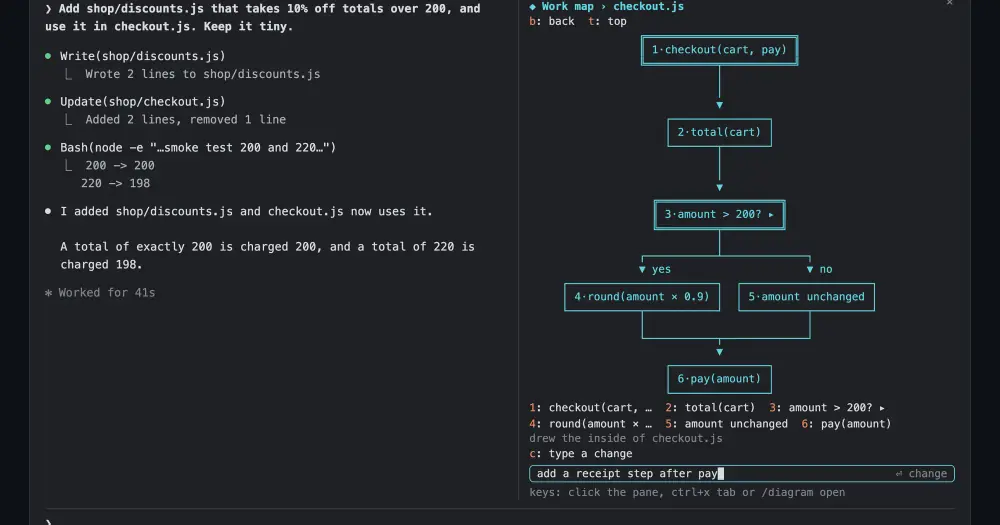Click the green dot beside Bash(node -e
1000x525 pixels.
pos(48,147)
